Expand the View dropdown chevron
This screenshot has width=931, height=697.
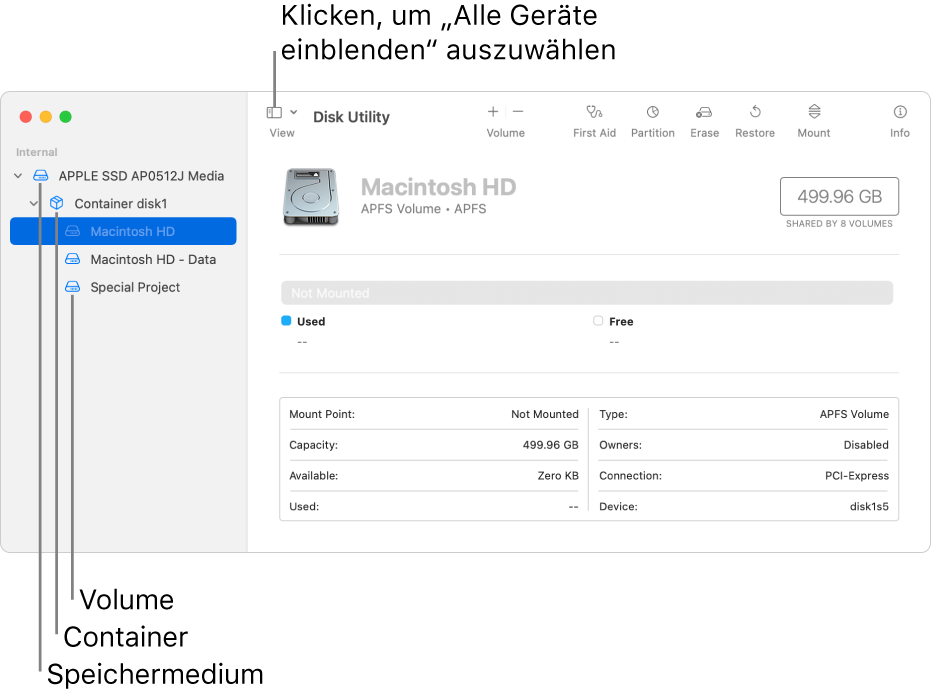tap(293, 112)
